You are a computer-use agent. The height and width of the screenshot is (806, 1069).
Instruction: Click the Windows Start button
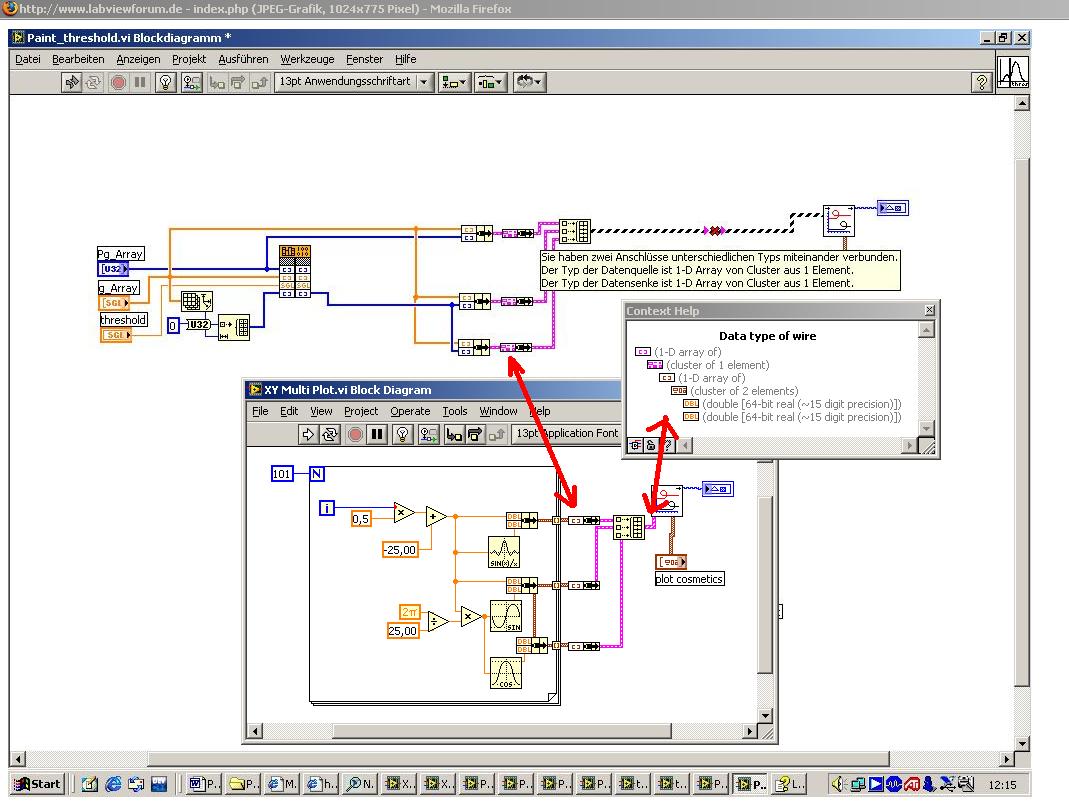coord(38,784)
